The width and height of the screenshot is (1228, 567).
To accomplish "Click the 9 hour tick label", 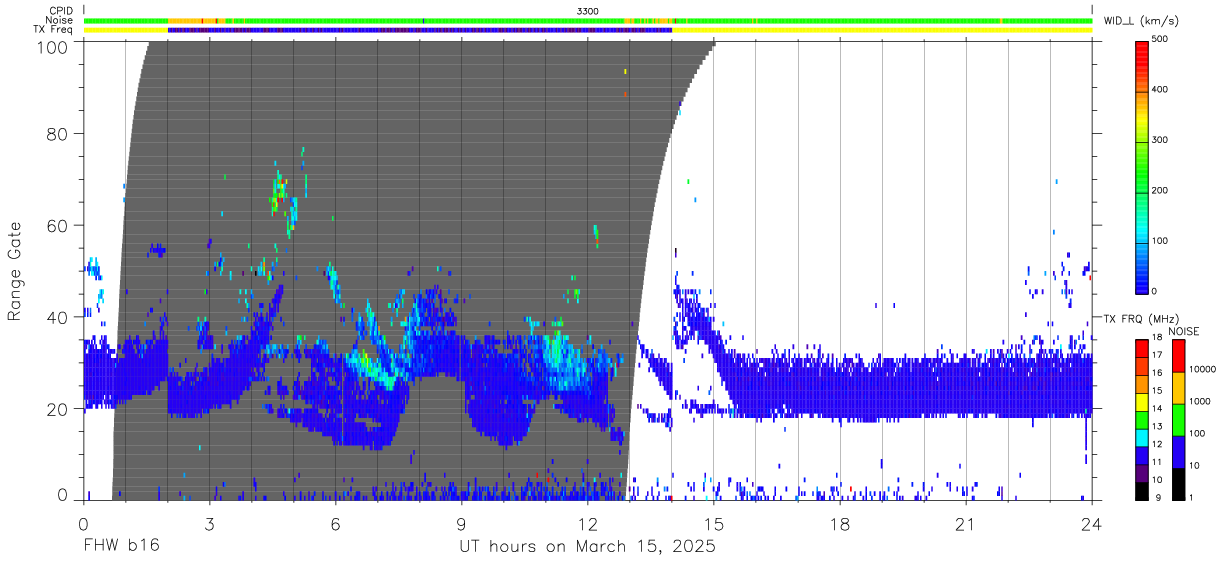I will tap(461, 523).
